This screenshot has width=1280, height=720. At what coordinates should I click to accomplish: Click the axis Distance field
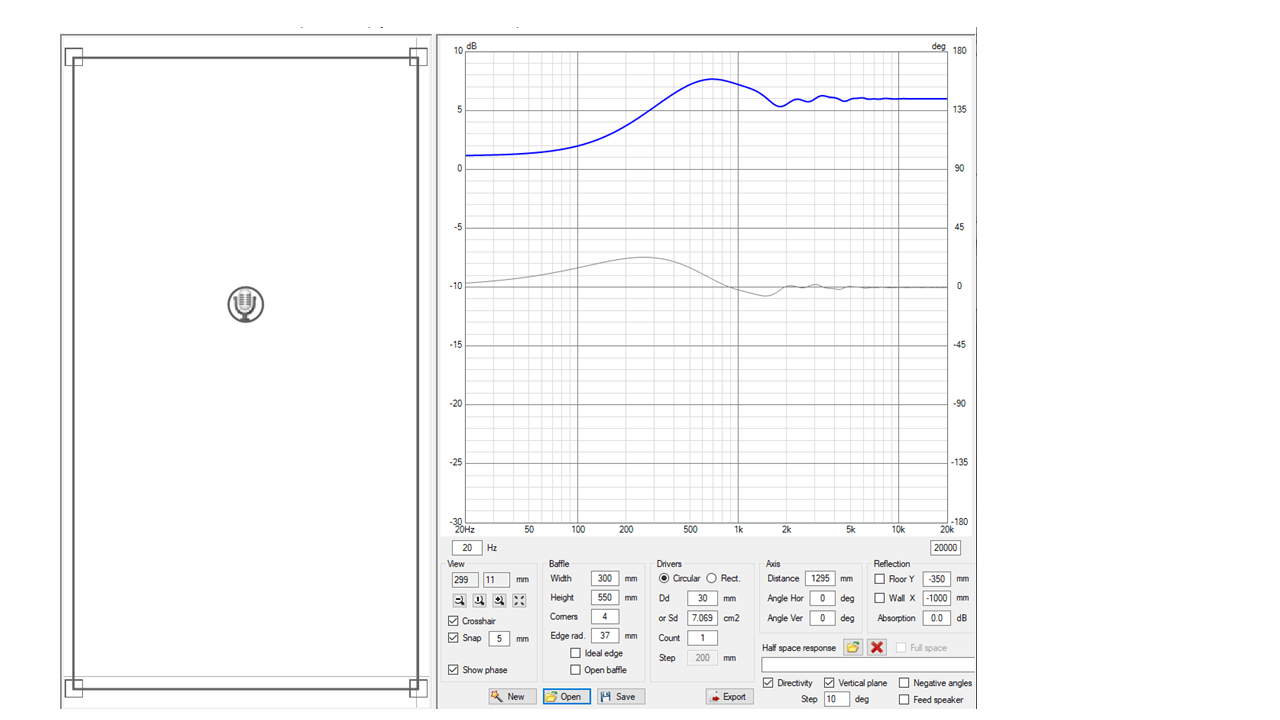point(821,578)
